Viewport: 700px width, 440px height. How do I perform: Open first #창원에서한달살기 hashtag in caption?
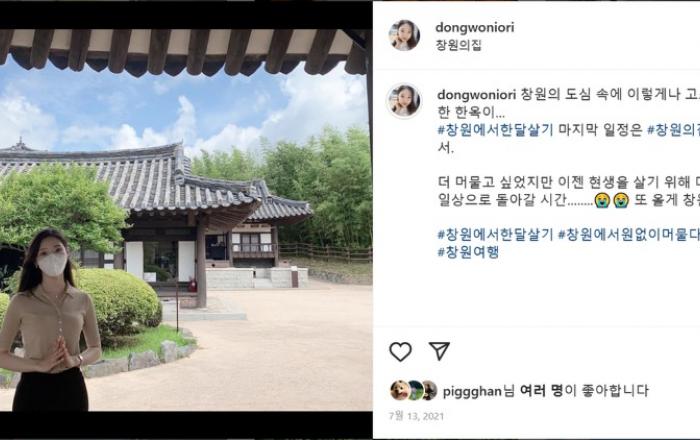coord(495,130)
